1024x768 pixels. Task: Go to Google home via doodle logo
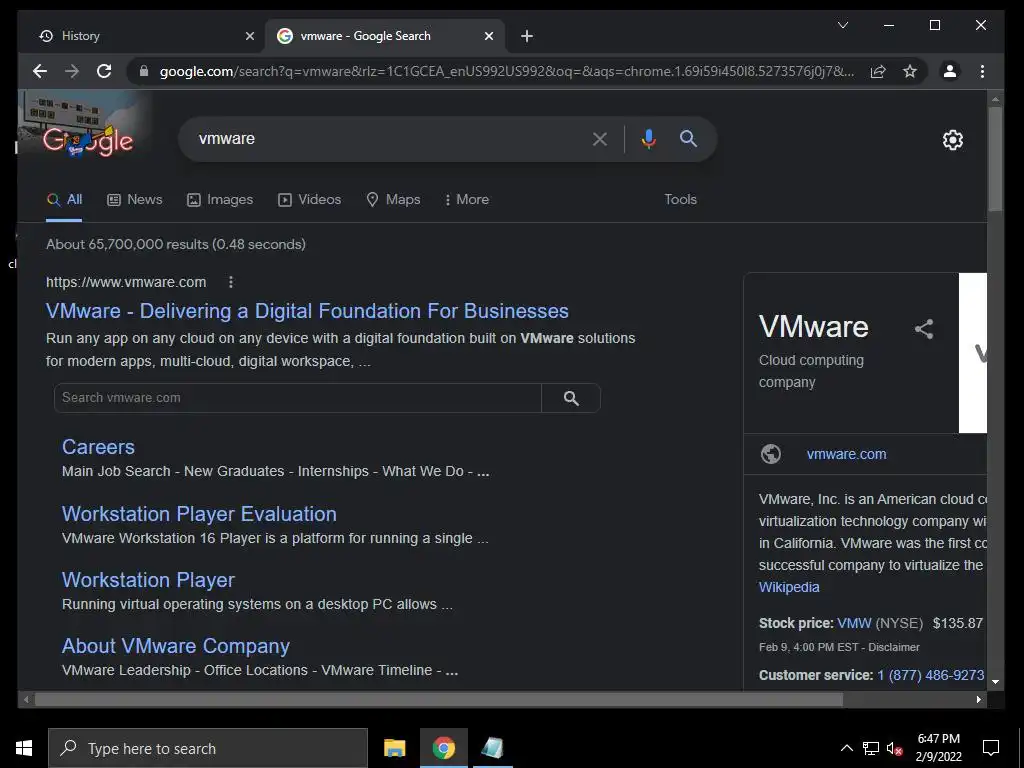pyautogui.click(x=88, y=141)
